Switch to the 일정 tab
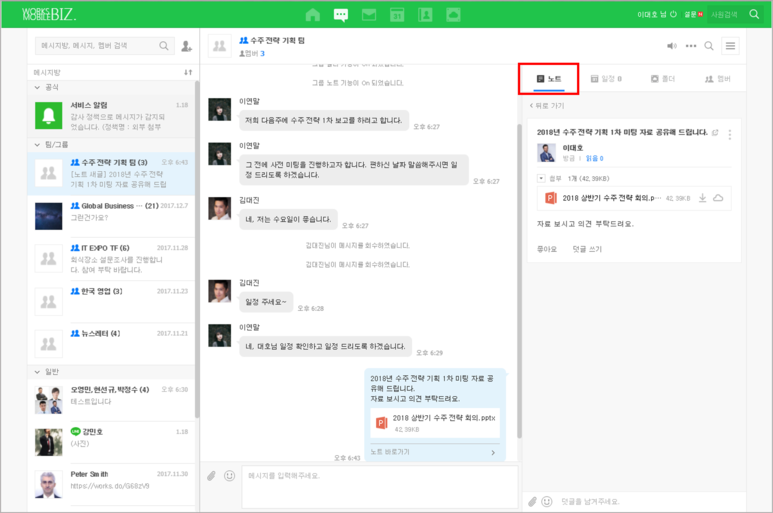 [606, 79]
